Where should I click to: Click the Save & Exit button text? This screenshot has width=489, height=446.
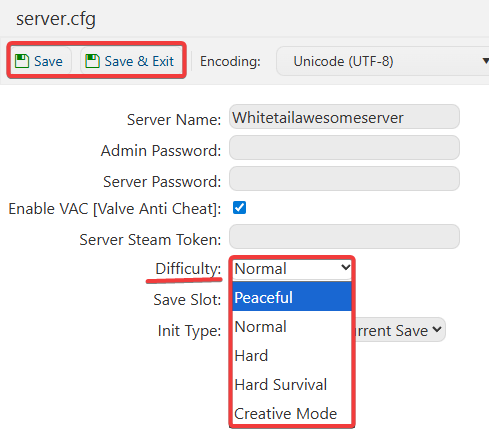[x=139, y=61]
